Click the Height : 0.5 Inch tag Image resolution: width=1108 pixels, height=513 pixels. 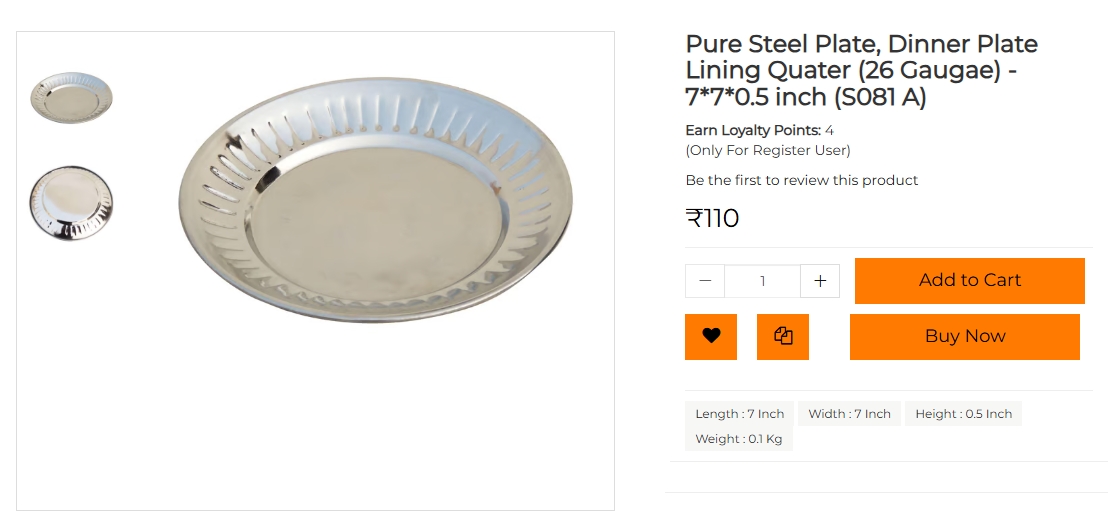(x=963, y=414)
